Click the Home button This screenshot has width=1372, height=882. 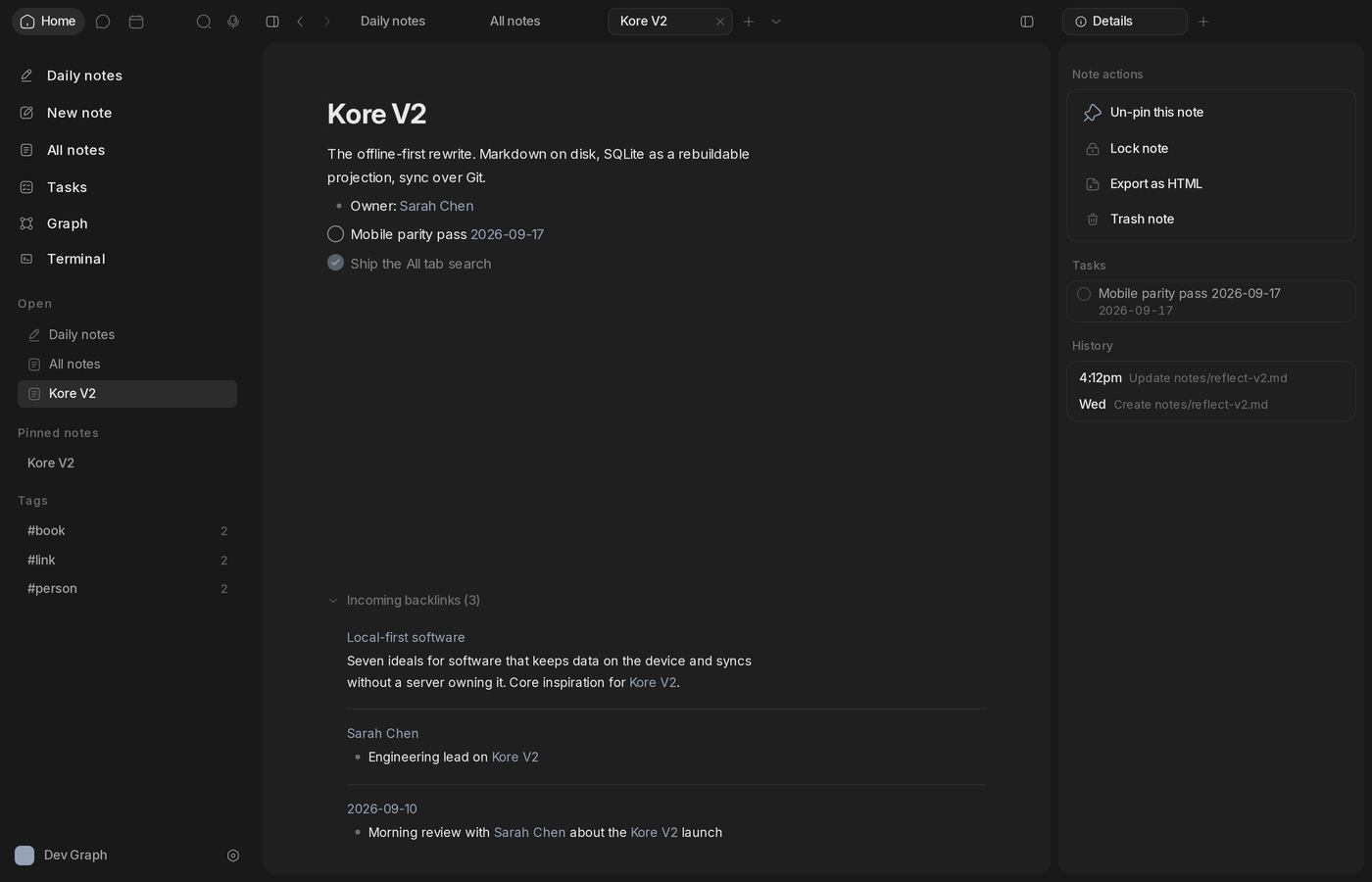[48, 22]
